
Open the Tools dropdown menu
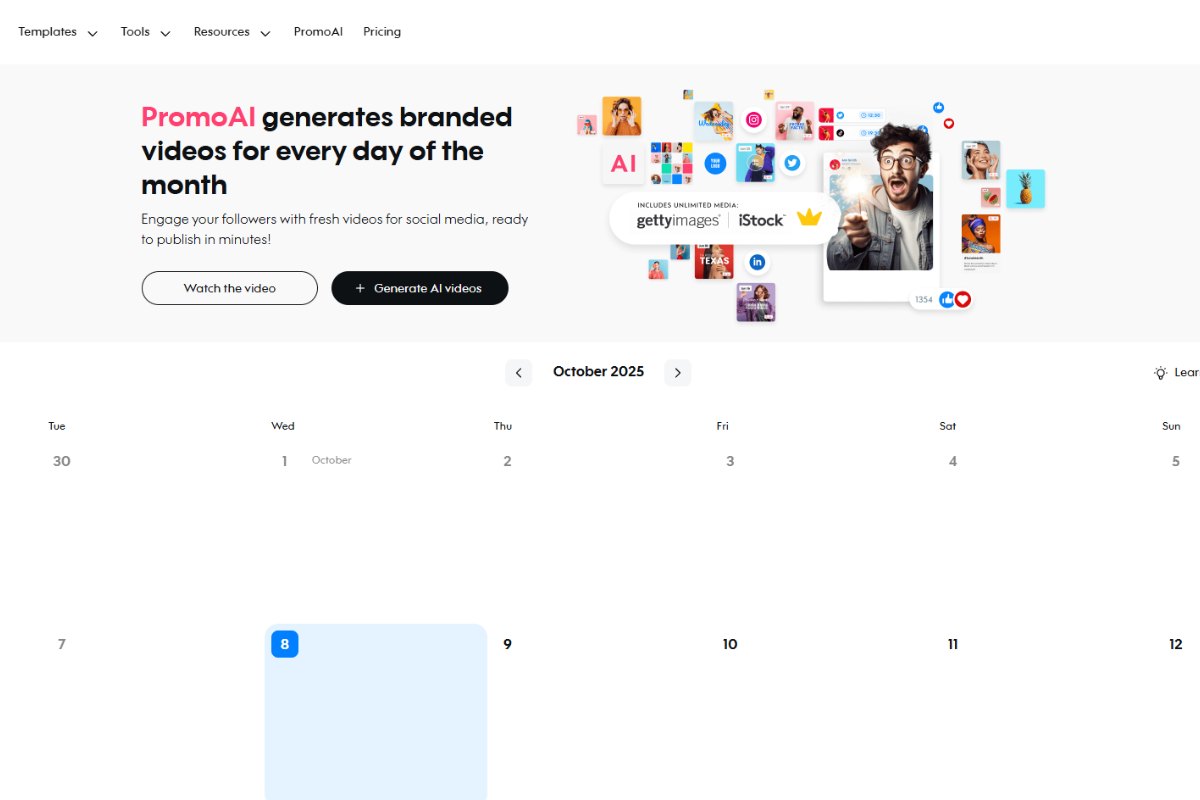point(146,32)
